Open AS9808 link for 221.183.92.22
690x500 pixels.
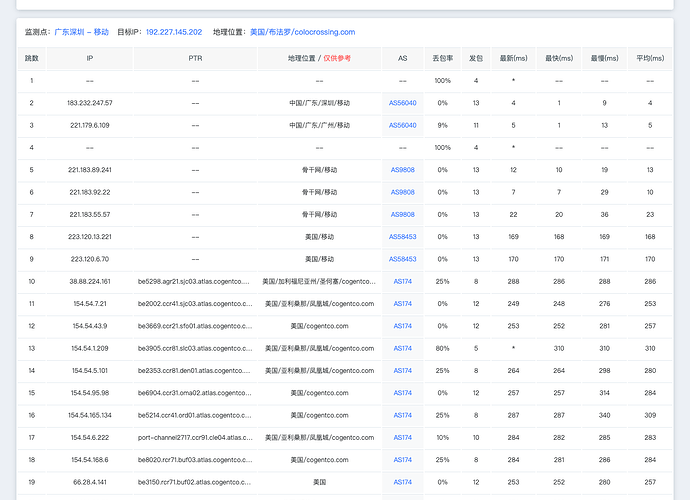click(x=403, y=192)
